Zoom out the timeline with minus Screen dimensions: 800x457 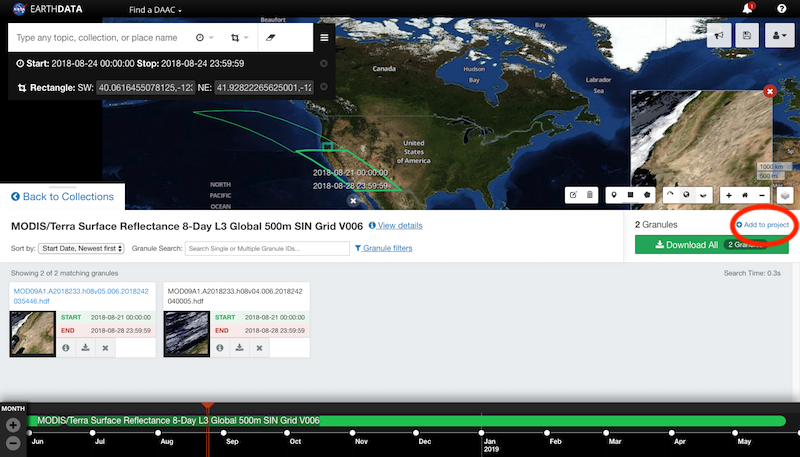(13, 443)
